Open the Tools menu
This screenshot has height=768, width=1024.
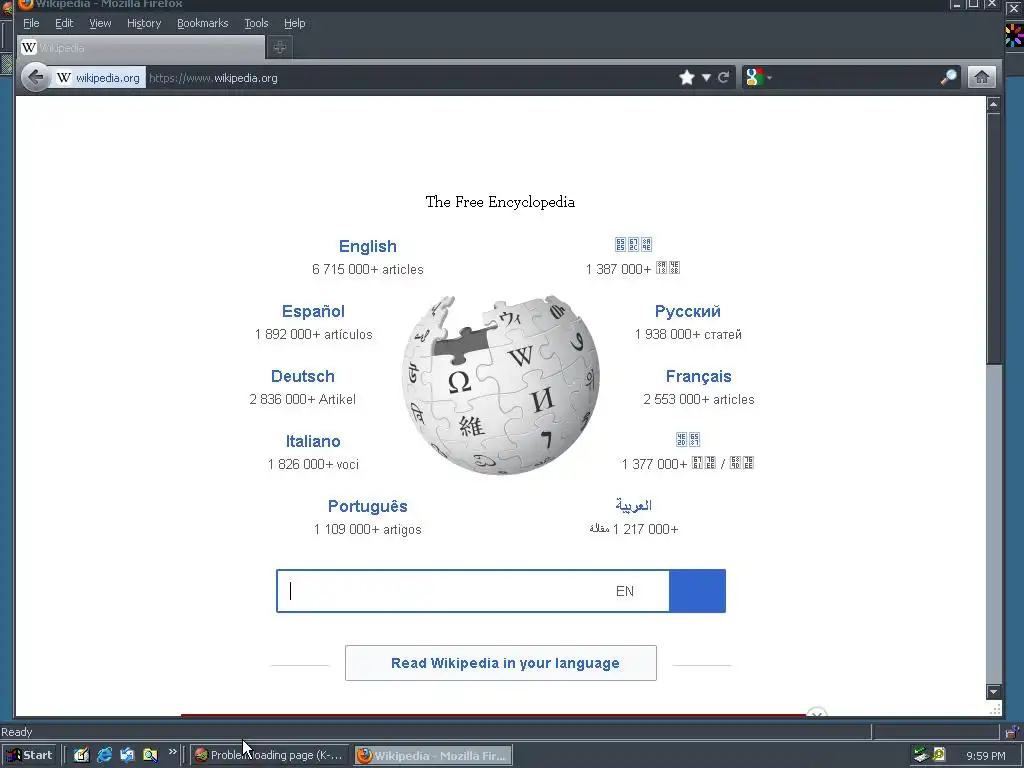tap(256, 24)
